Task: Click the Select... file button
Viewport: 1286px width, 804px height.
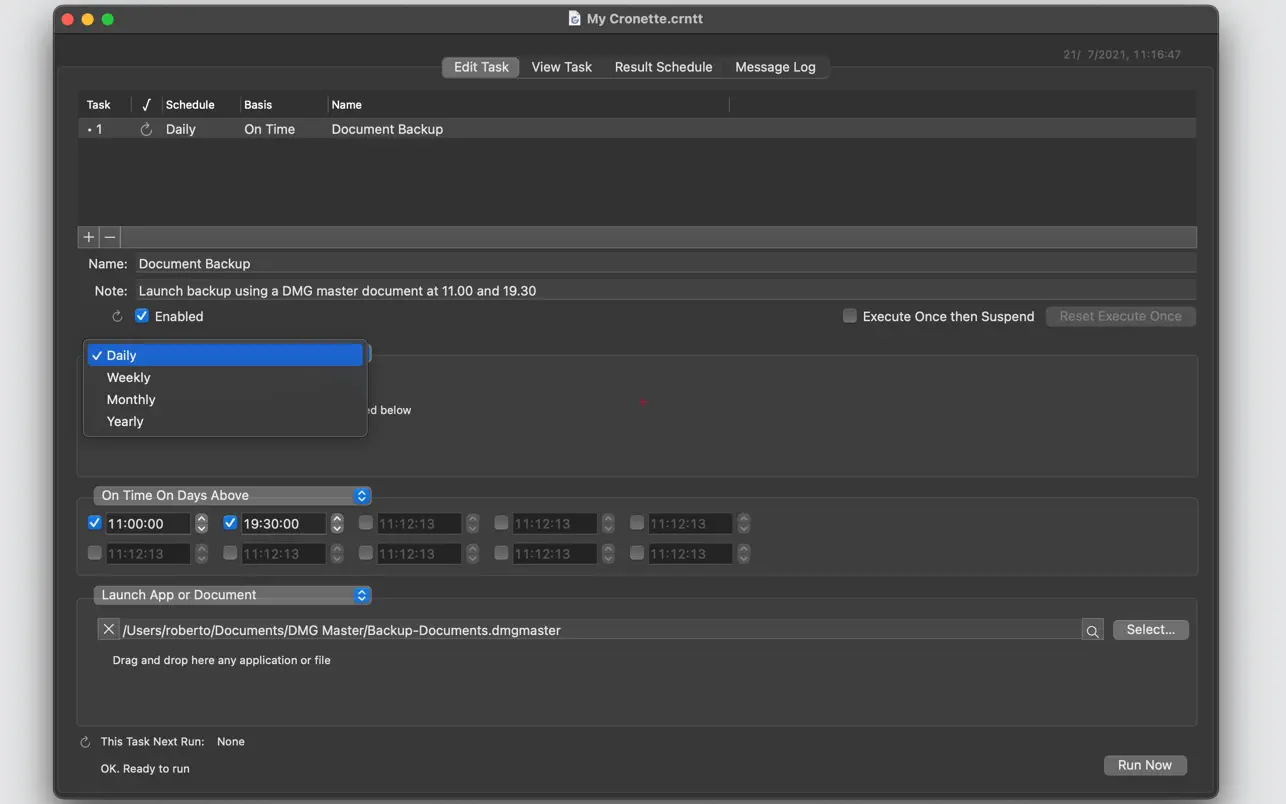Action: point(1150,629)
